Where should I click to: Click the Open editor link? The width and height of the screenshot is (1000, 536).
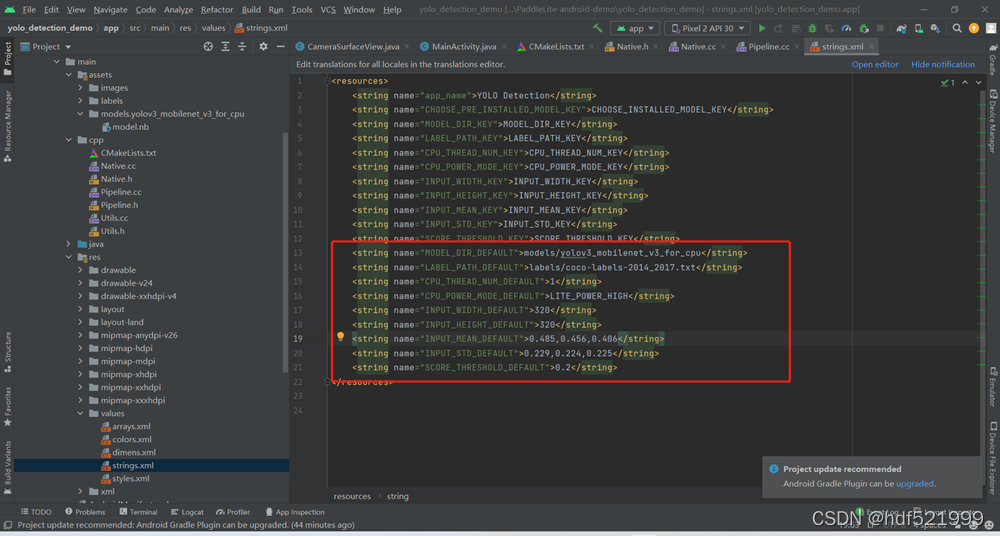click(875, 64)
